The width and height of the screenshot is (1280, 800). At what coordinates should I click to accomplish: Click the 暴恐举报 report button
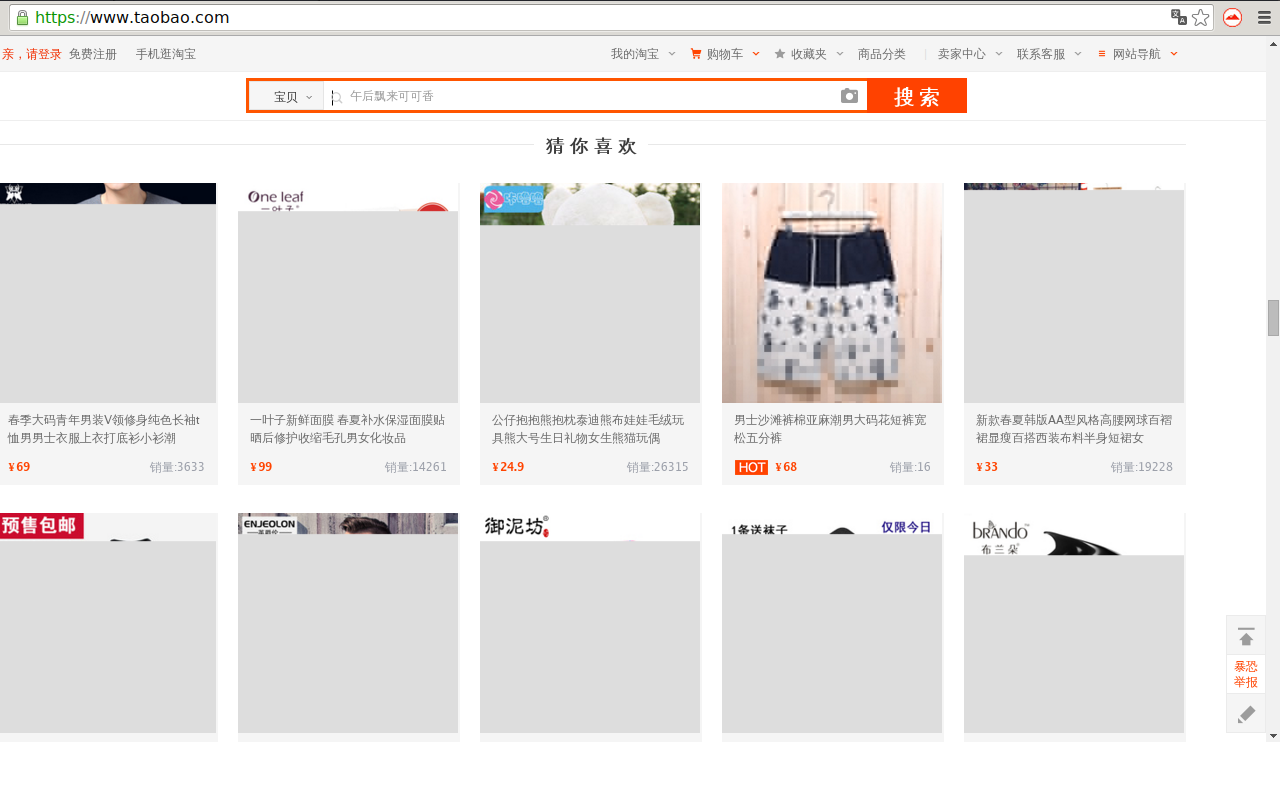(x=1246, y=675)
